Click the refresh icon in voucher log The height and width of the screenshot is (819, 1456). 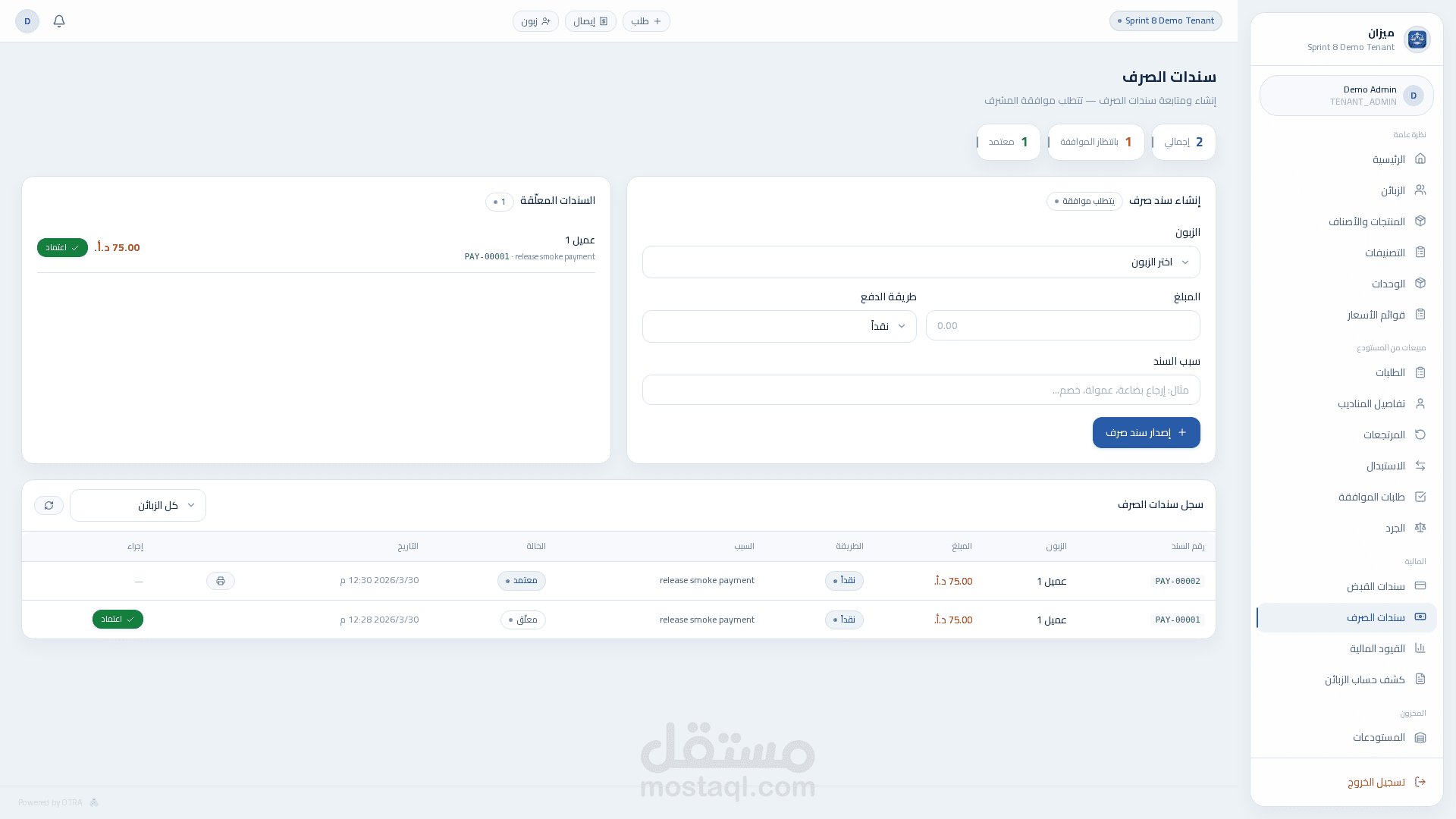49,506
